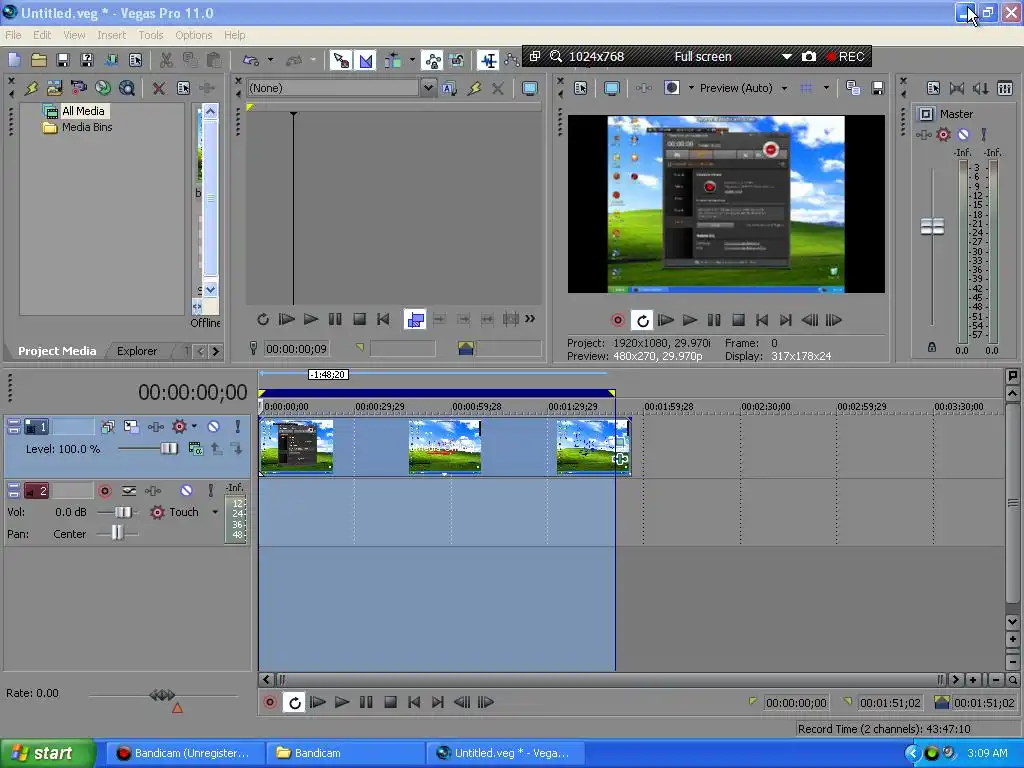Click the Remove selected media X icon

point(159,88)
